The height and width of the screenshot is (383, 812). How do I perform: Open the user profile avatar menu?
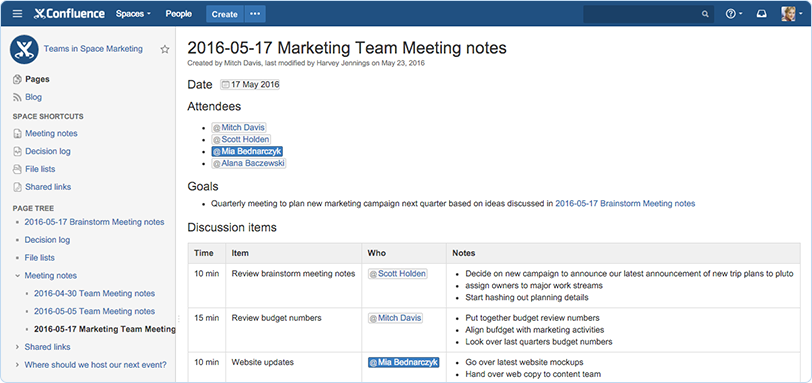click(792, 14)
